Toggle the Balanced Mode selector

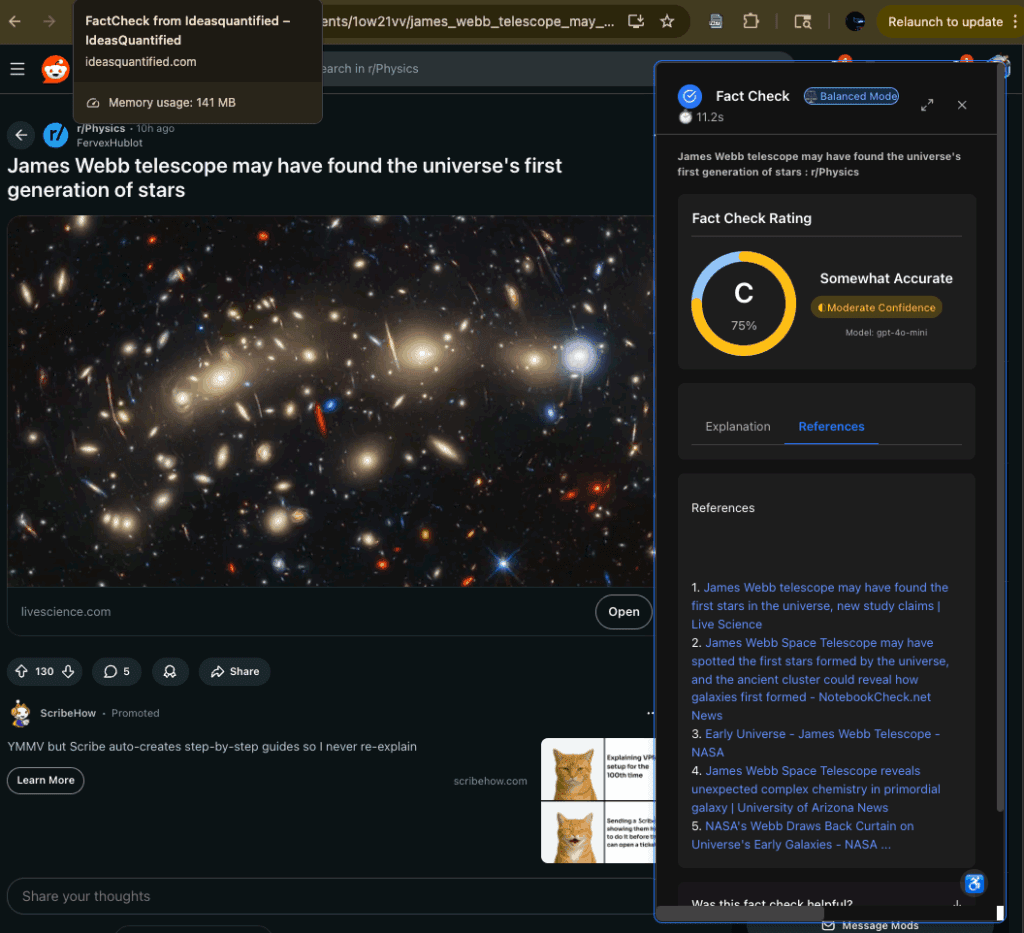pyautogui.click(x=851, y=96)
